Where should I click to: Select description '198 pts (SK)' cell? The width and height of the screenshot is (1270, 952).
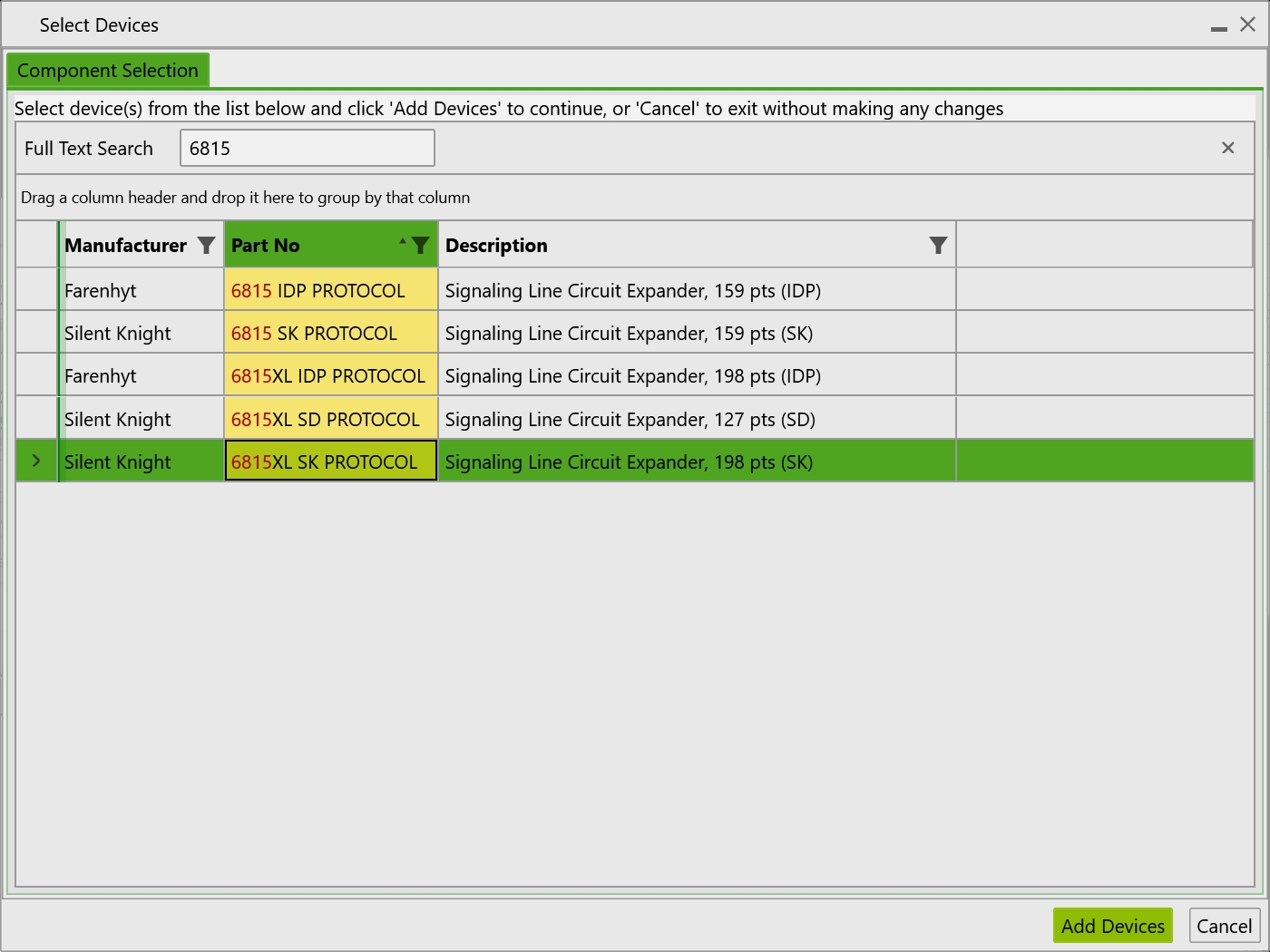(697, 461)
